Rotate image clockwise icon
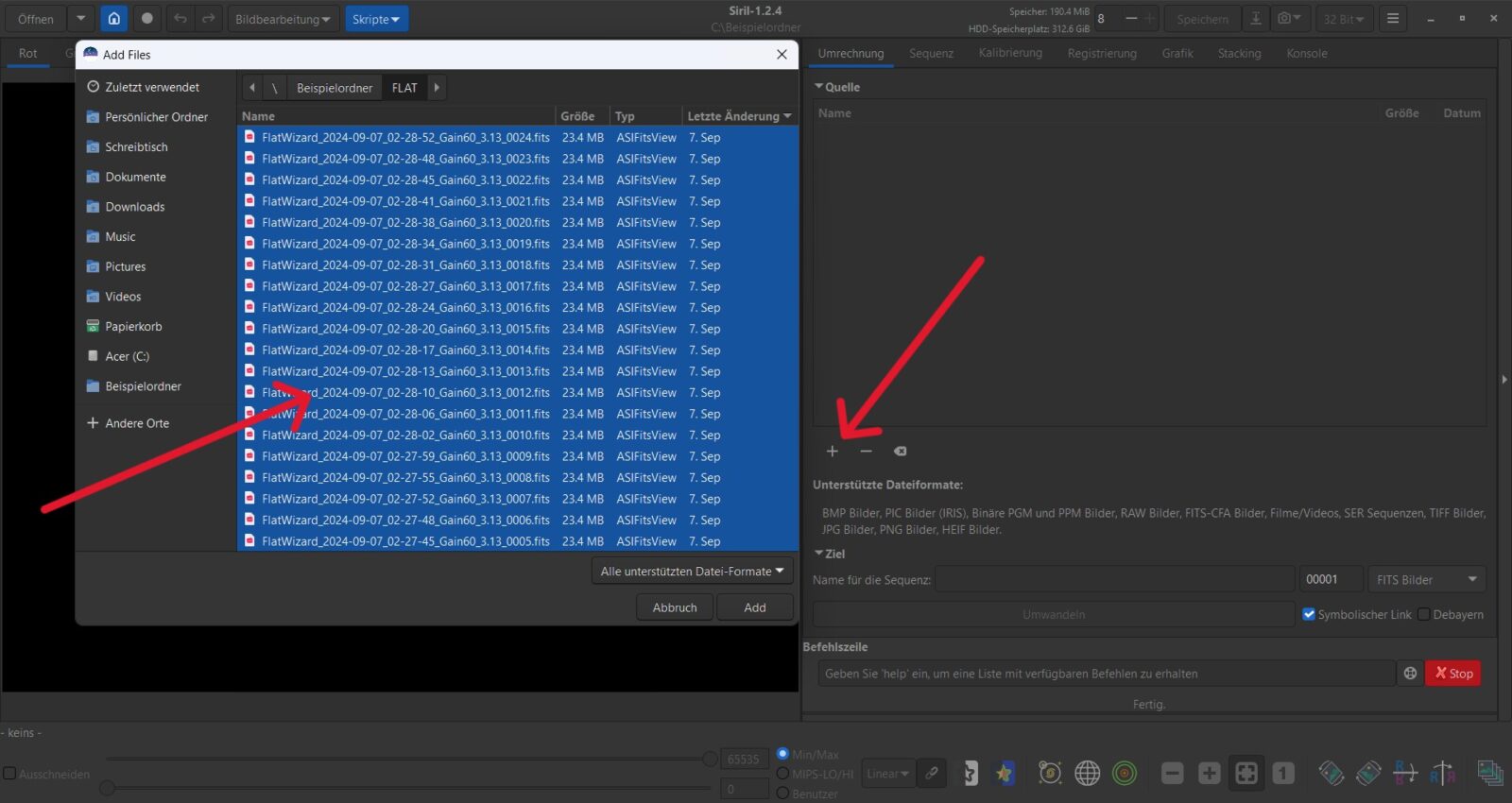Viewport: 1512px width, 803px height. tap(1368, 774)
